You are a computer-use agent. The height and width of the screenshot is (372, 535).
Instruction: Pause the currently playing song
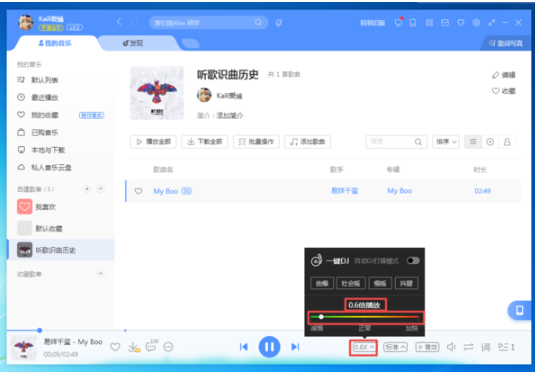pyautogui.click(x=269, y=347)
